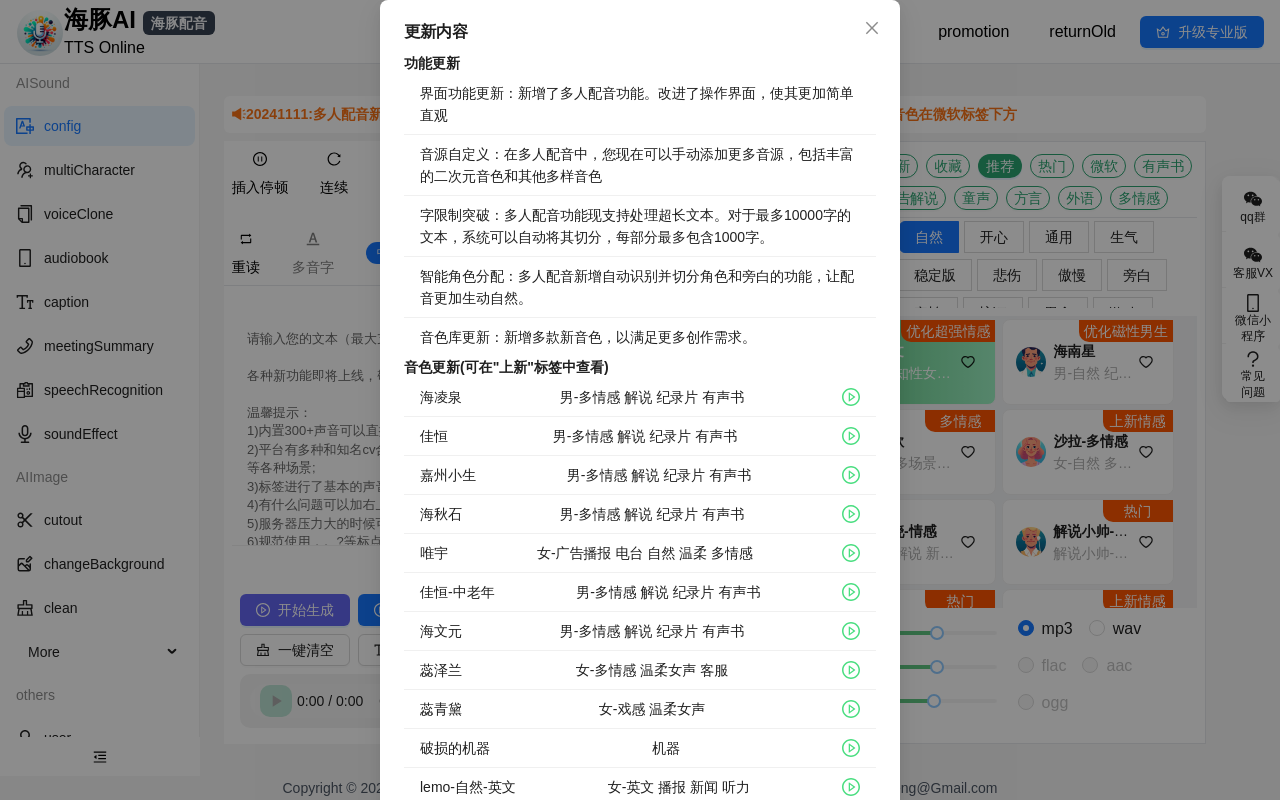Select the wav output format
The width and height of the screenshot is (1280, 800).
click(x=1097, y=628)
